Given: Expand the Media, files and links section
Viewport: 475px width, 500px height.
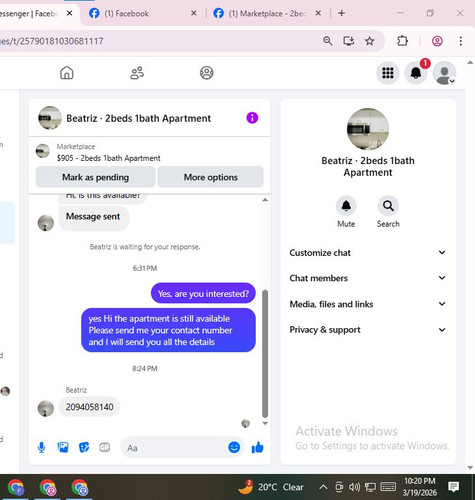Looking at the screenshot, I should [368, 304].
